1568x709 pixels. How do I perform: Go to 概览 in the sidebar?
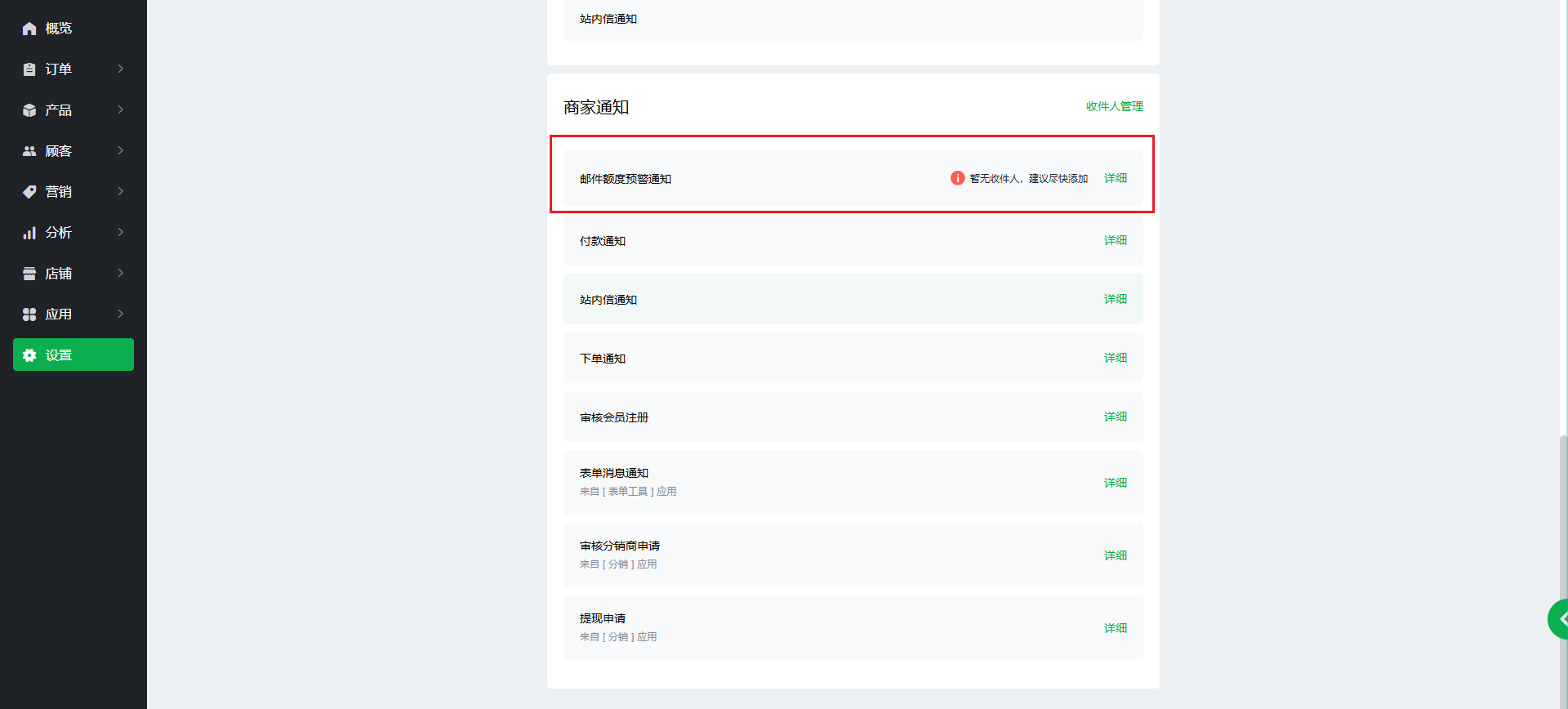click(59, 29)
